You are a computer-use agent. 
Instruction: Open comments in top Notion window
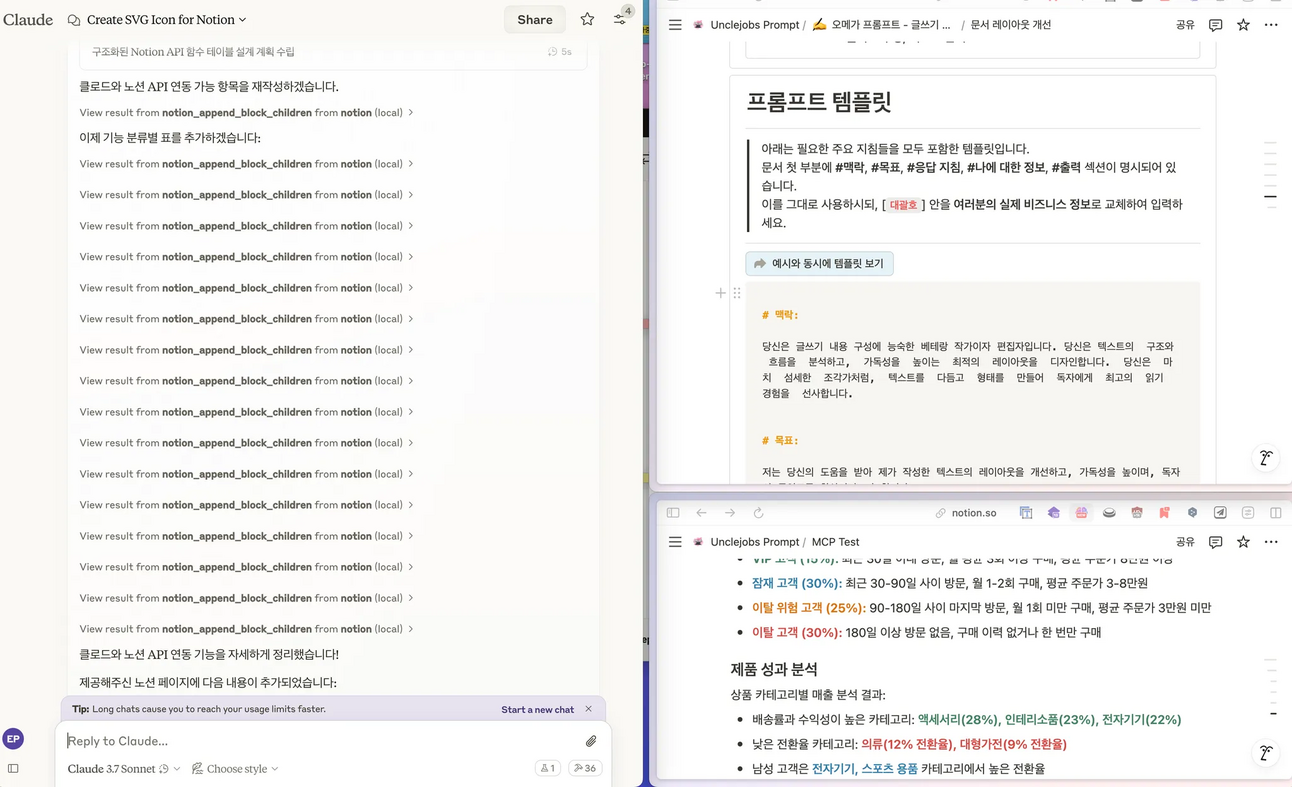[1215, 25]
